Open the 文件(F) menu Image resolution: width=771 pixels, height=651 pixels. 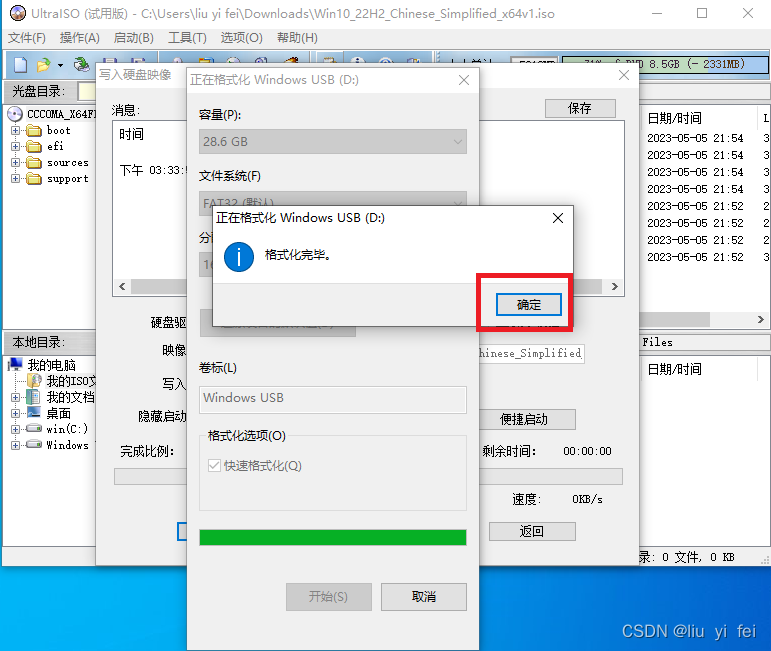(x=27, y=38)
